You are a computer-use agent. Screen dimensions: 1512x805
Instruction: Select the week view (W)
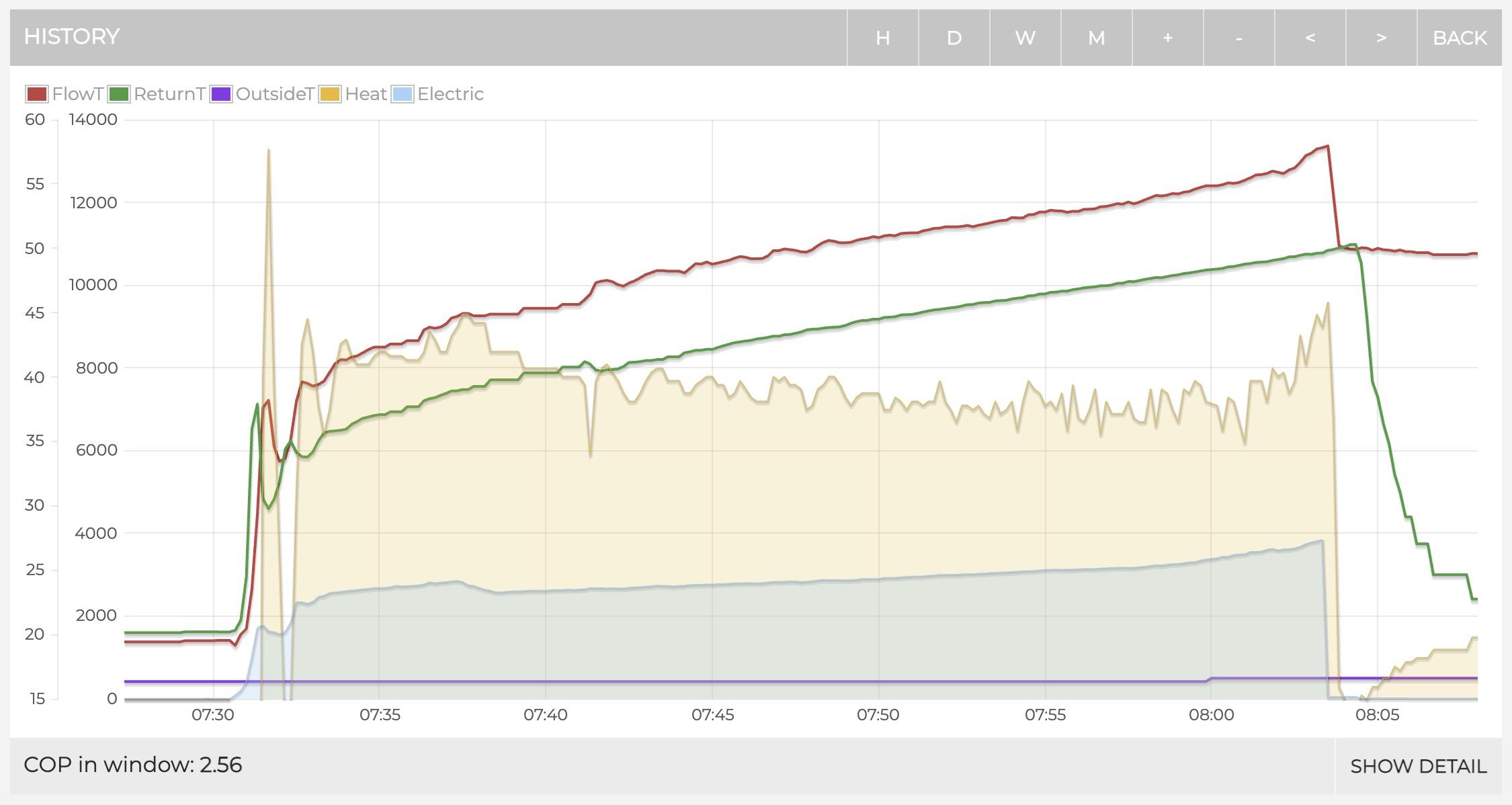pyautogui.click(x=1025, y=38)
